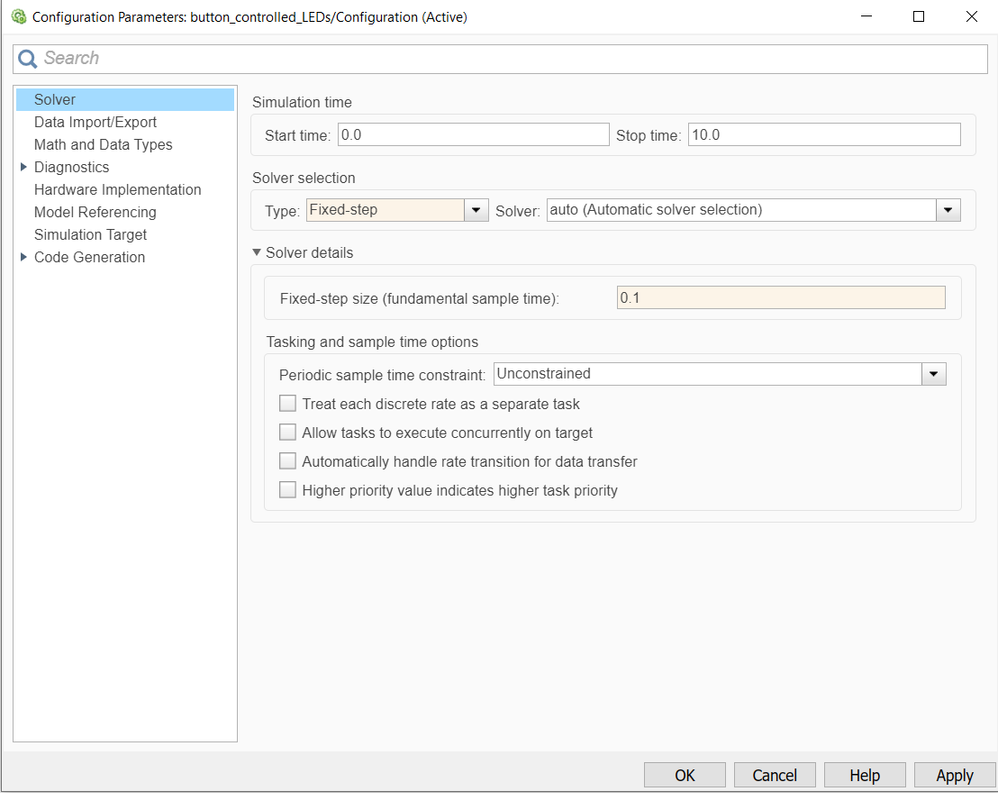998x793 pixels.
Task: Enable Treat each discrete rate as separate task
Action: coord(288,404)
